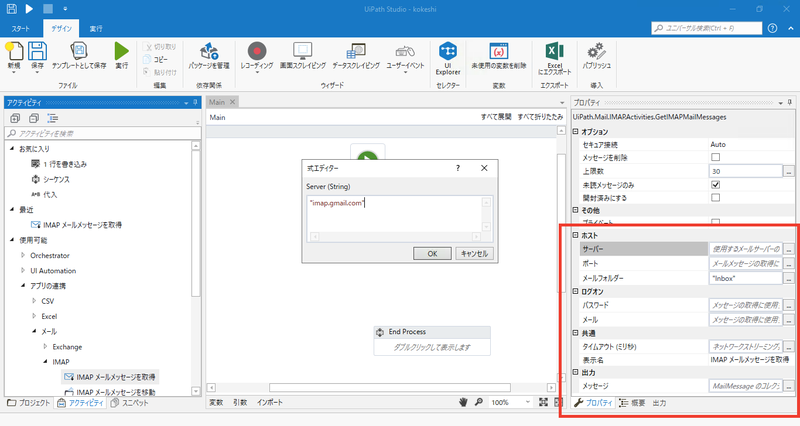This screenshot has height=426, width=800.
Task: Run the workflow with green 実行 button
Action: (x=121, y=52)
